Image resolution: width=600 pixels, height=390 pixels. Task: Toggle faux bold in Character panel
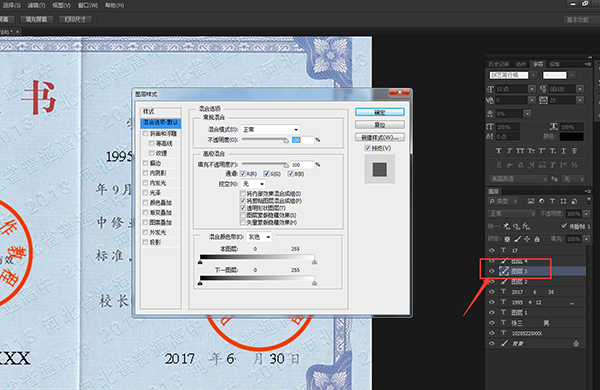point(498,151)
